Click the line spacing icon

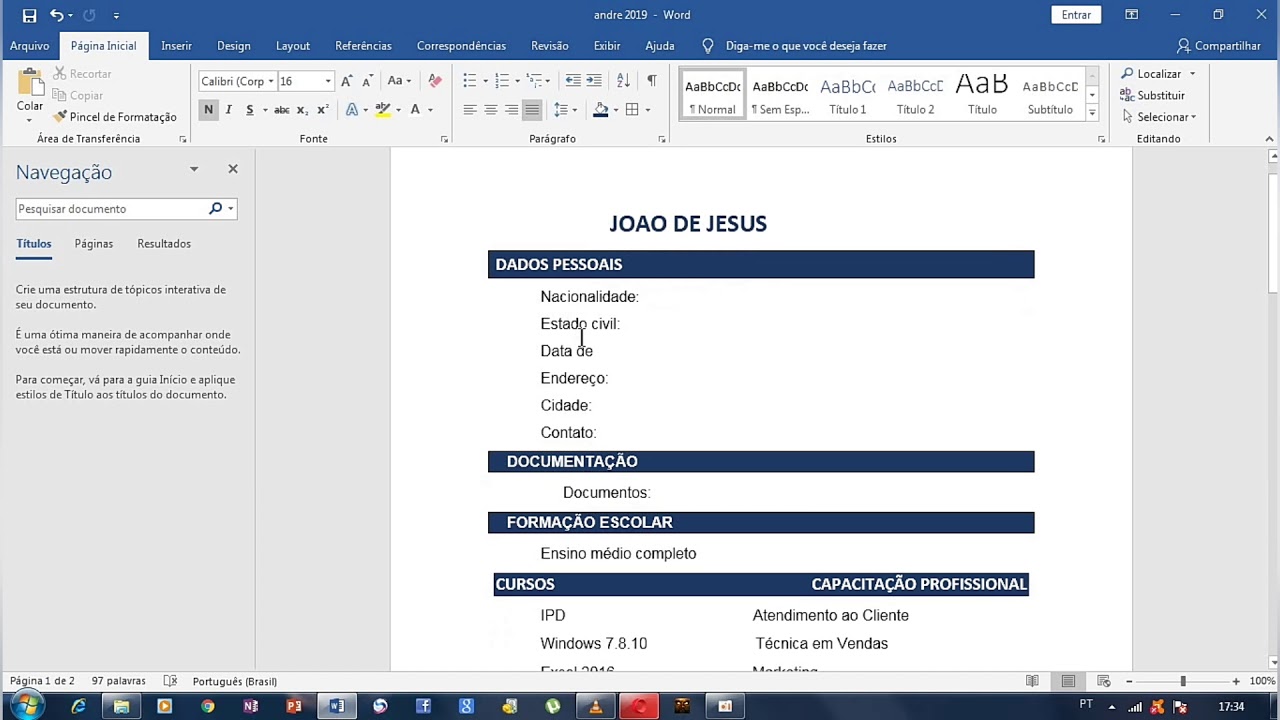[560, 110]
